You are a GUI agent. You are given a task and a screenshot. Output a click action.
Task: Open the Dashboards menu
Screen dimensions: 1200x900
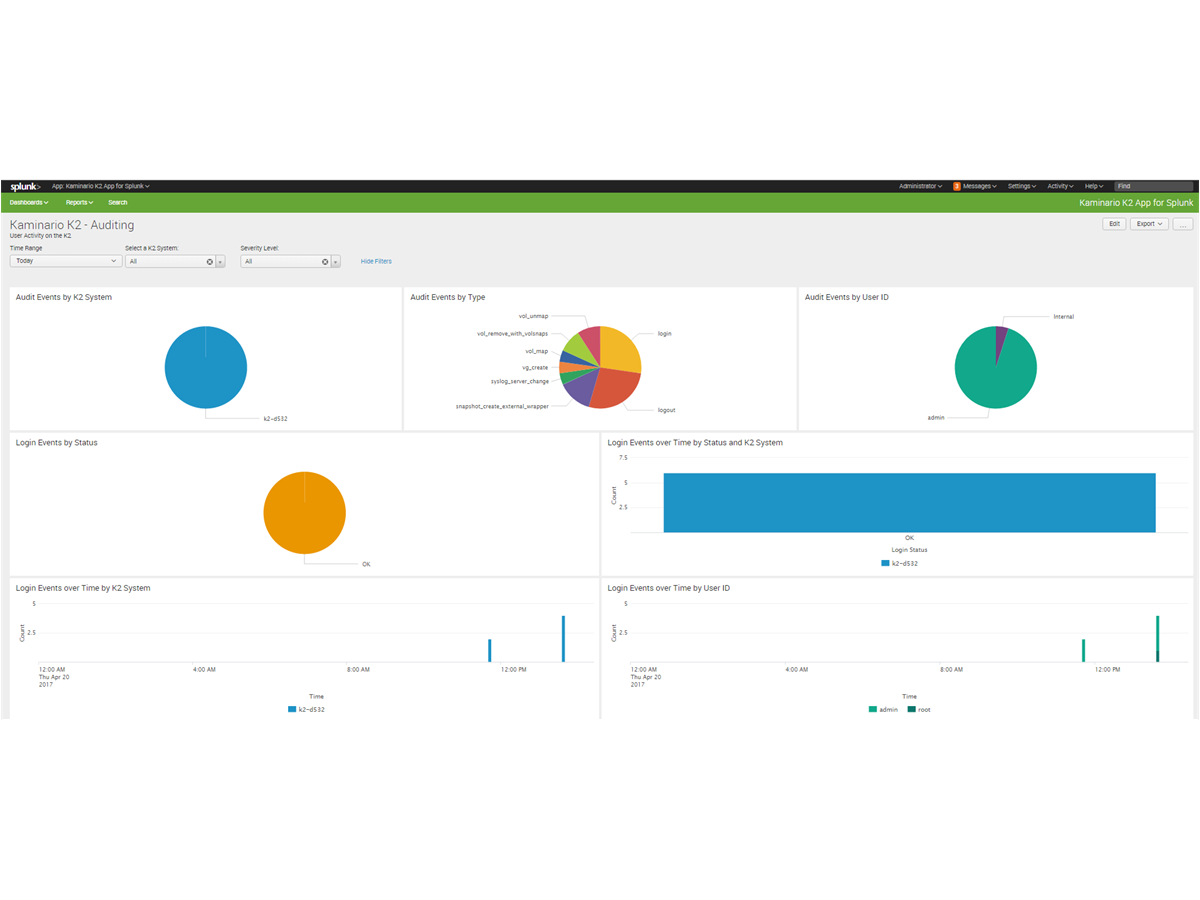pos(29,202)
